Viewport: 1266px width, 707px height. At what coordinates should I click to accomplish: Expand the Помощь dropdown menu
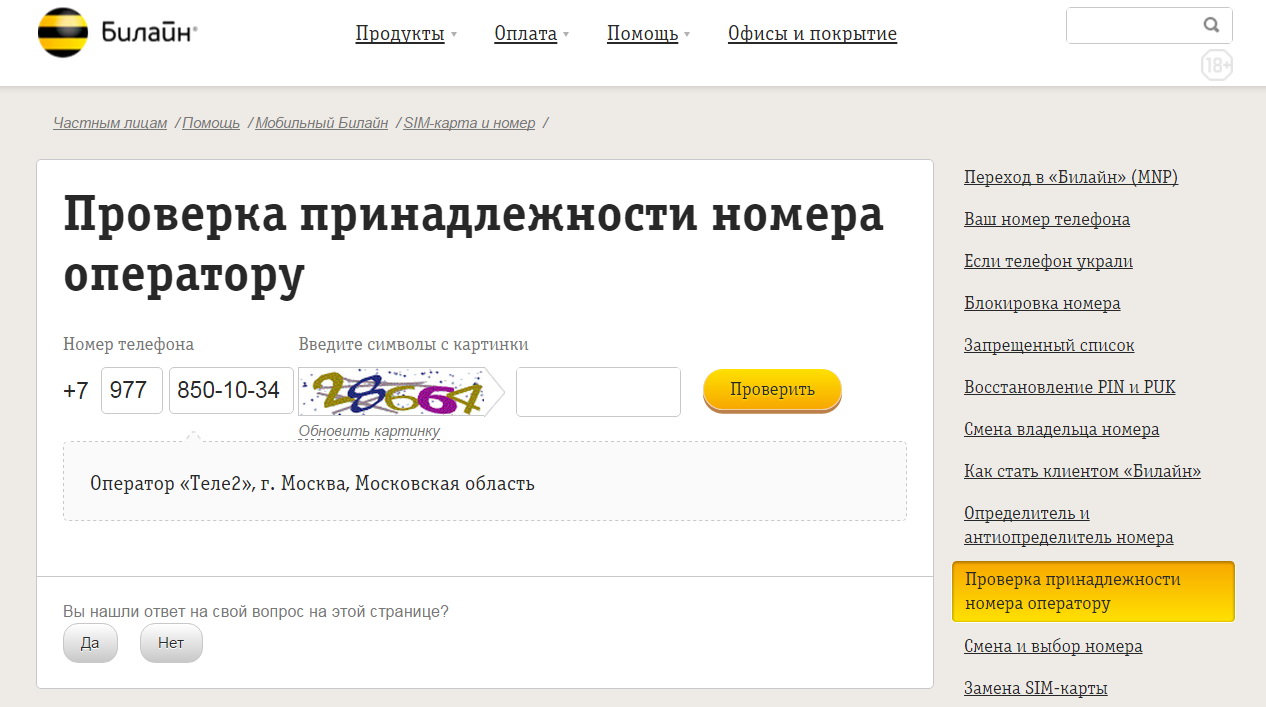(x=647, y=34)
